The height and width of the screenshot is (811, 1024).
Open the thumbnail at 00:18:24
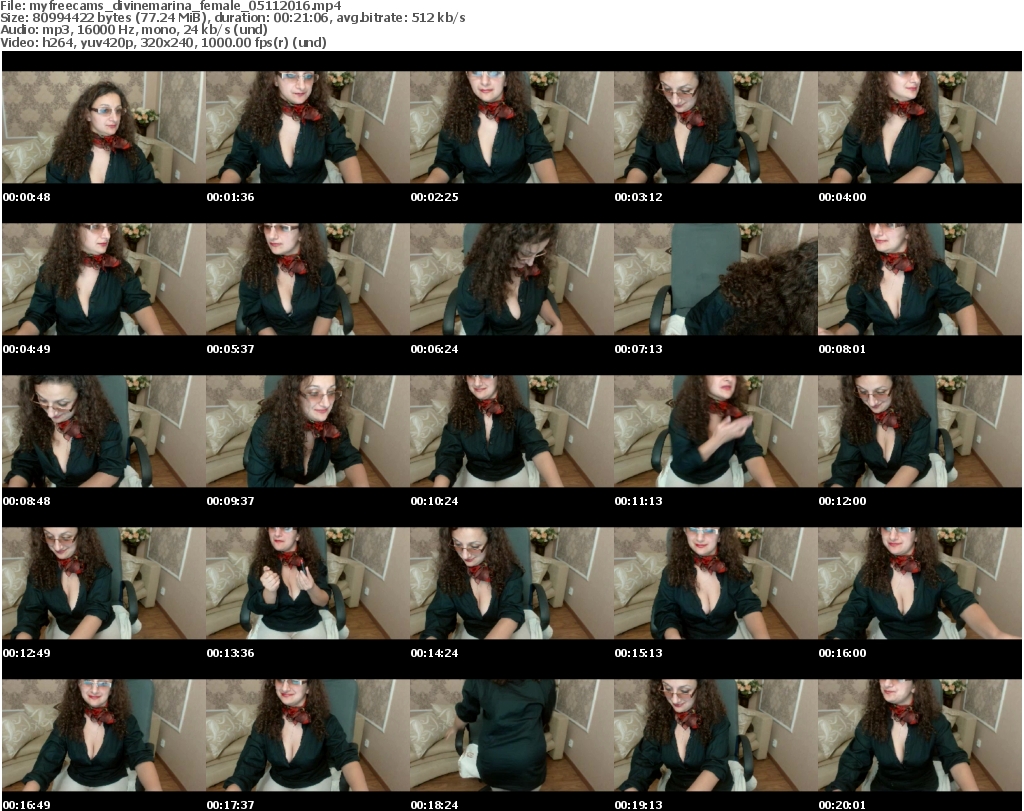point(511,735)
